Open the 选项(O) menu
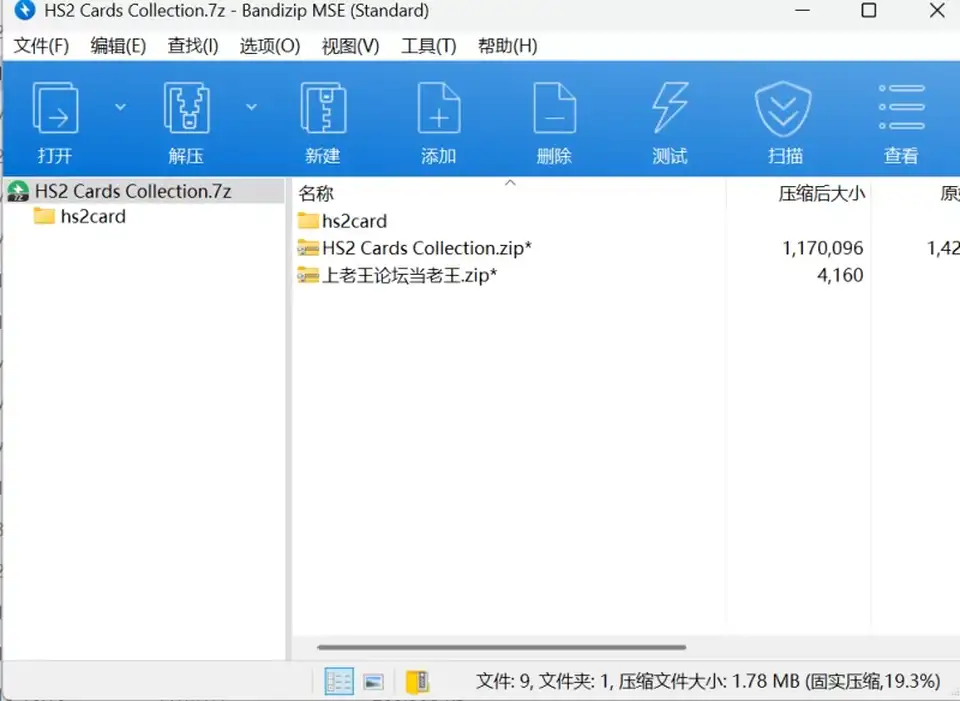 [x=270, y=46]
